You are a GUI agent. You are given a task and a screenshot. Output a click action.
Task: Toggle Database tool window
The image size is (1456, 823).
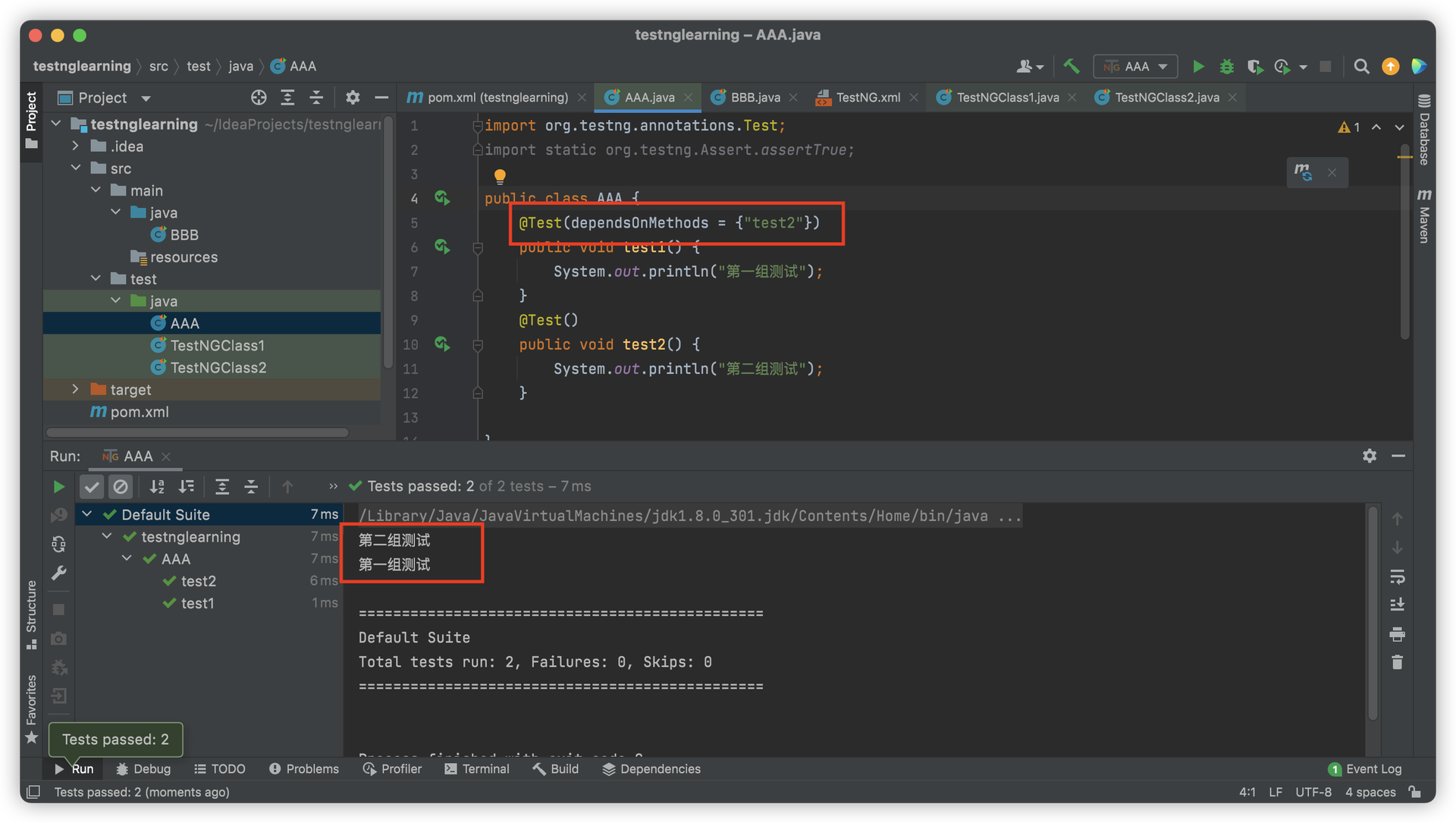[1424, 129]
